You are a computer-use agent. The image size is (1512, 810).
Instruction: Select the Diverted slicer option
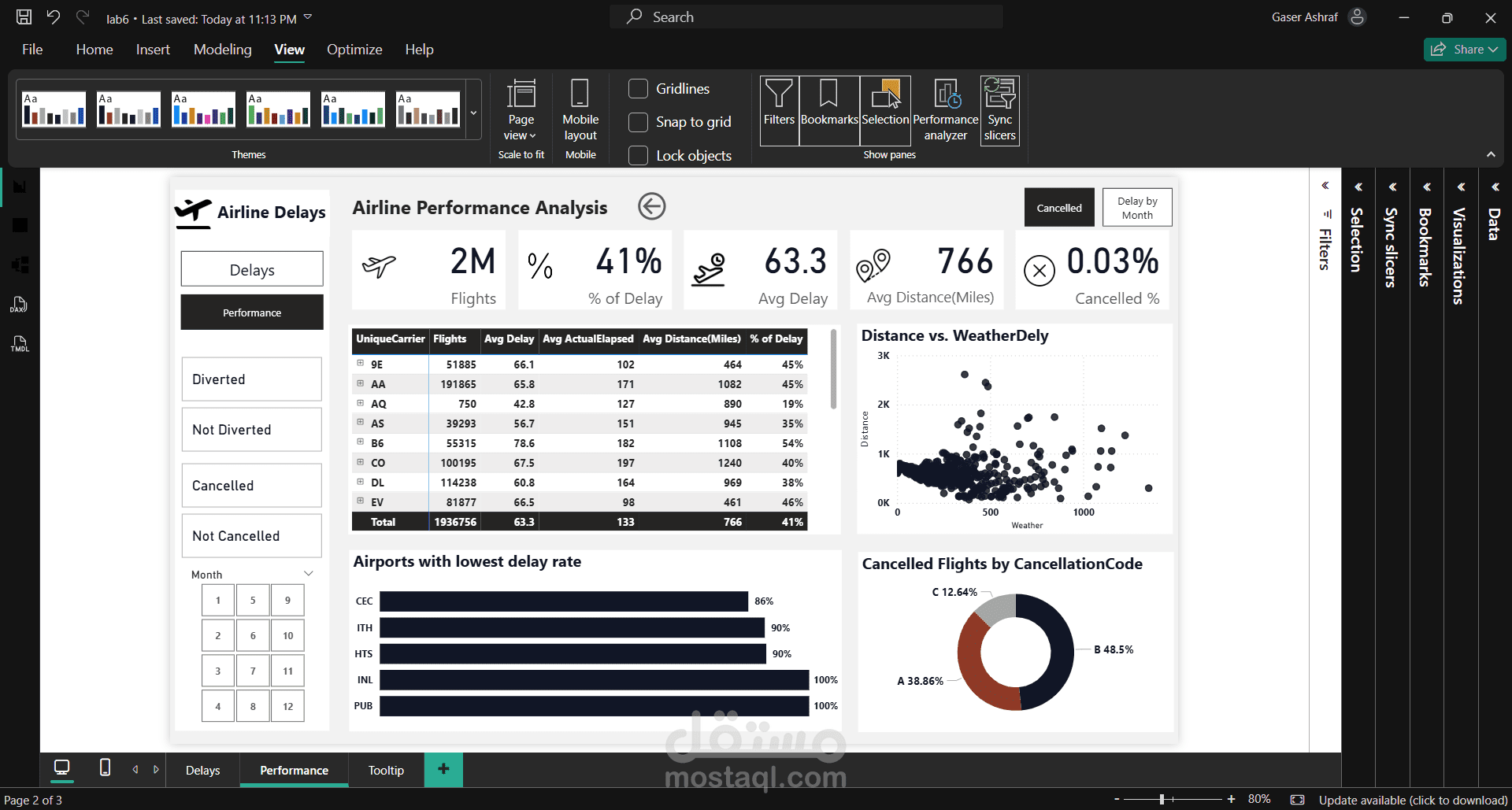(252, 379)
